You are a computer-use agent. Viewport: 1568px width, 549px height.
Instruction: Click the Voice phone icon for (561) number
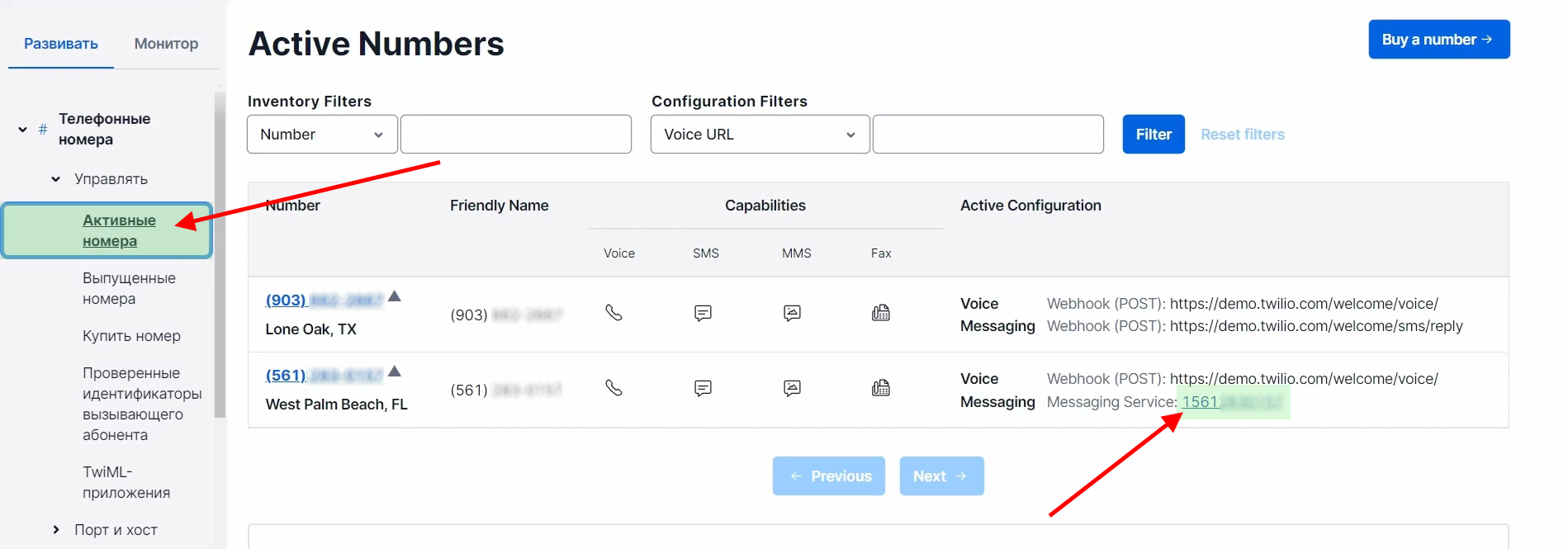click(x=613, y=388)
